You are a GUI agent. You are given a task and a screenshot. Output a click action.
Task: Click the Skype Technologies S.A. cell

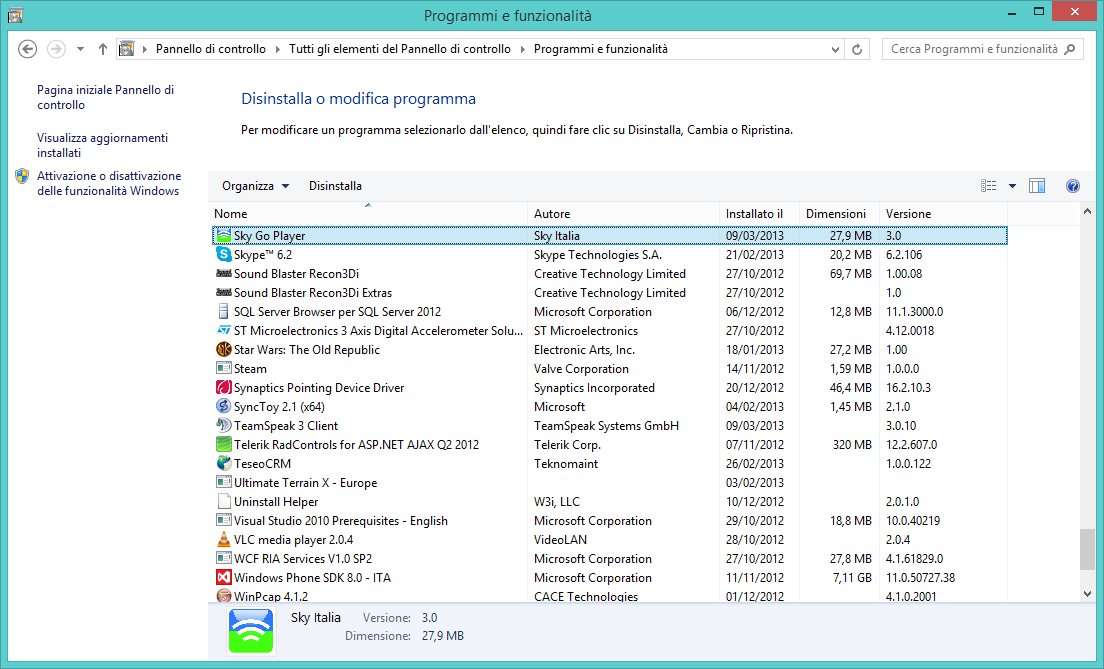pyautogui.click(x=598, y=255)
